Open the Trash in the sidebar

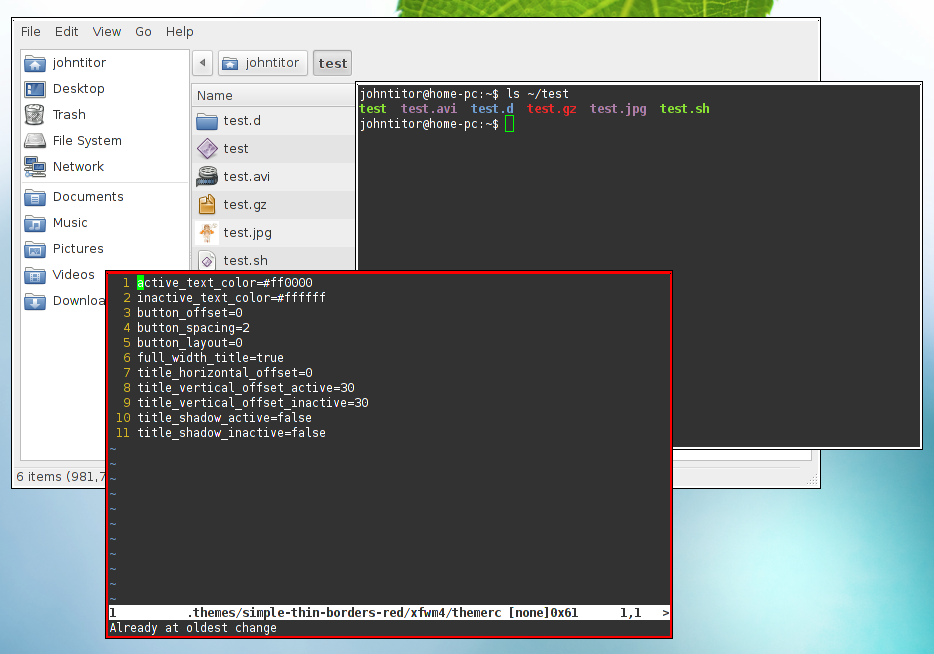click(x=70, y=114)
